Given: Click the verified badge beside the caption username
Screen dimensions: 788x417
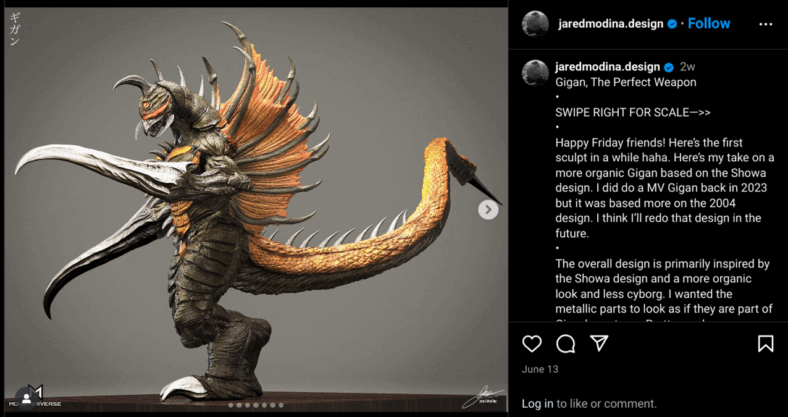Looking at the screenshot, I should tap(668, 67).
